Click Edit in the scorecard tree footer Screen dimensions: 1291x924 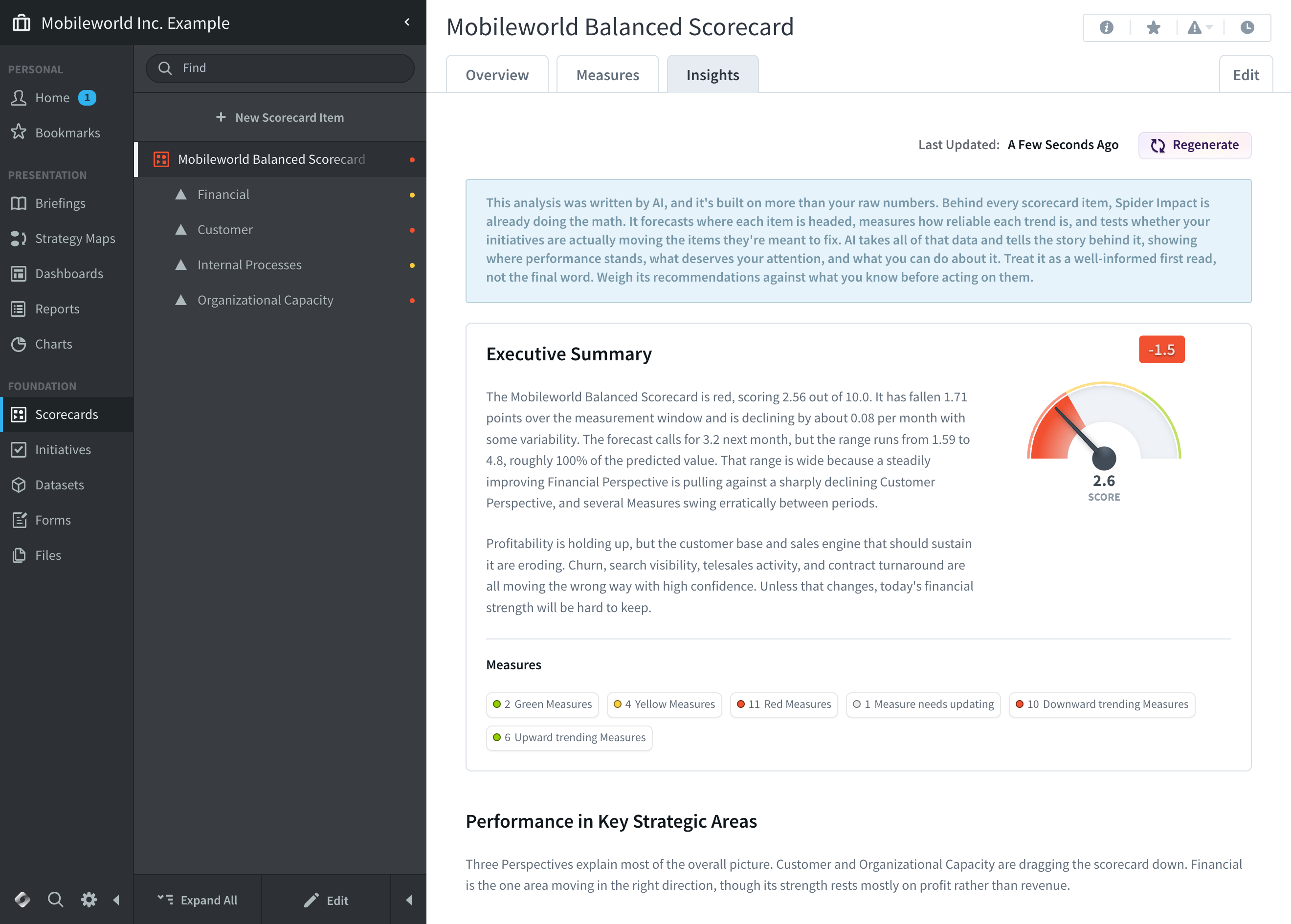coord(326,900)
